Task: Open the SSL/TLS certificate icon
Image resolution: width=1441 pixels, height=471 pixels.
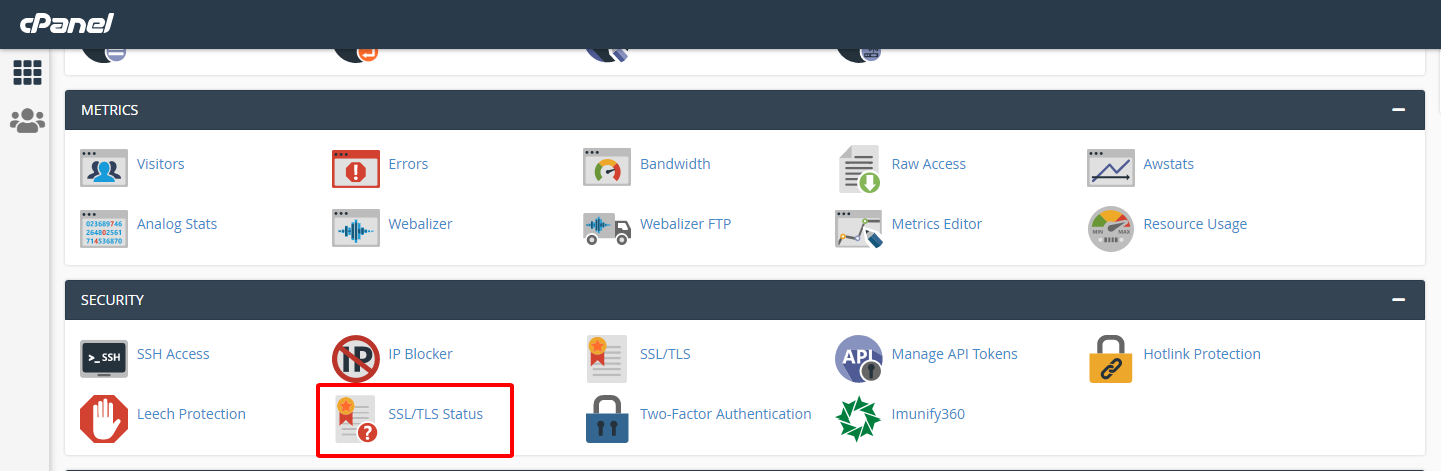Action: 607,359
